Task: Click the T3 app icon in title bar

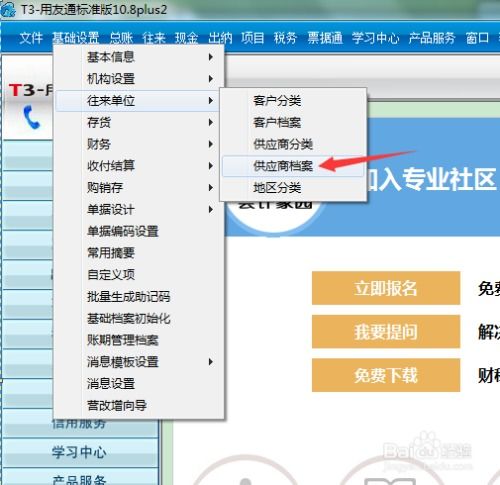Action: (8, 9)
